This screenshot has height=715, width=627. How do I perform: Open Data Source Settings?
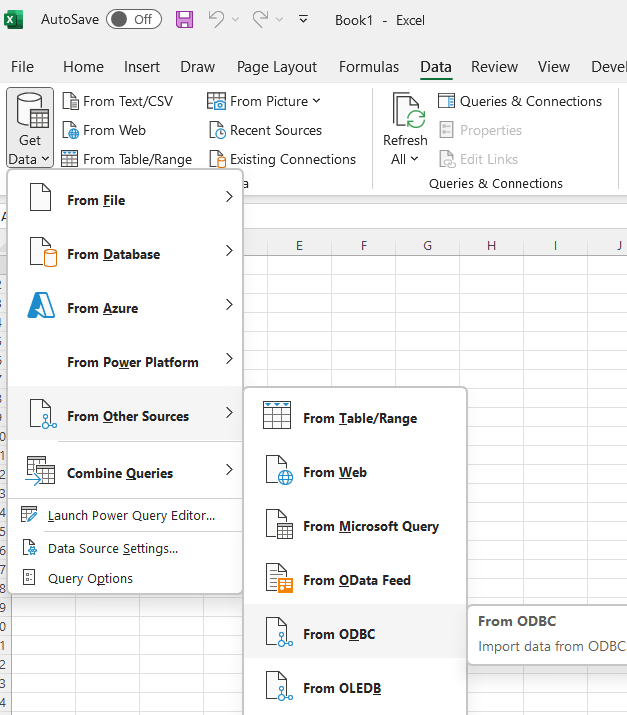point(125,549)
